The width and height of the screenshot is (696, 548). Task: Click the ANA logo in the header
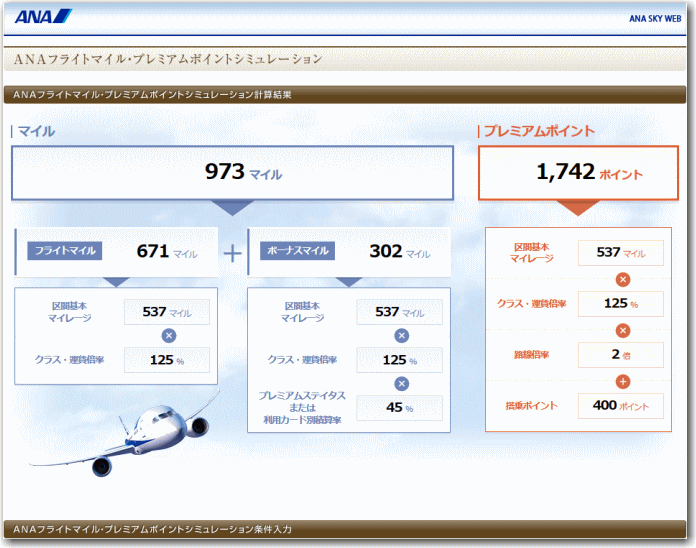(x=43, y=16)
